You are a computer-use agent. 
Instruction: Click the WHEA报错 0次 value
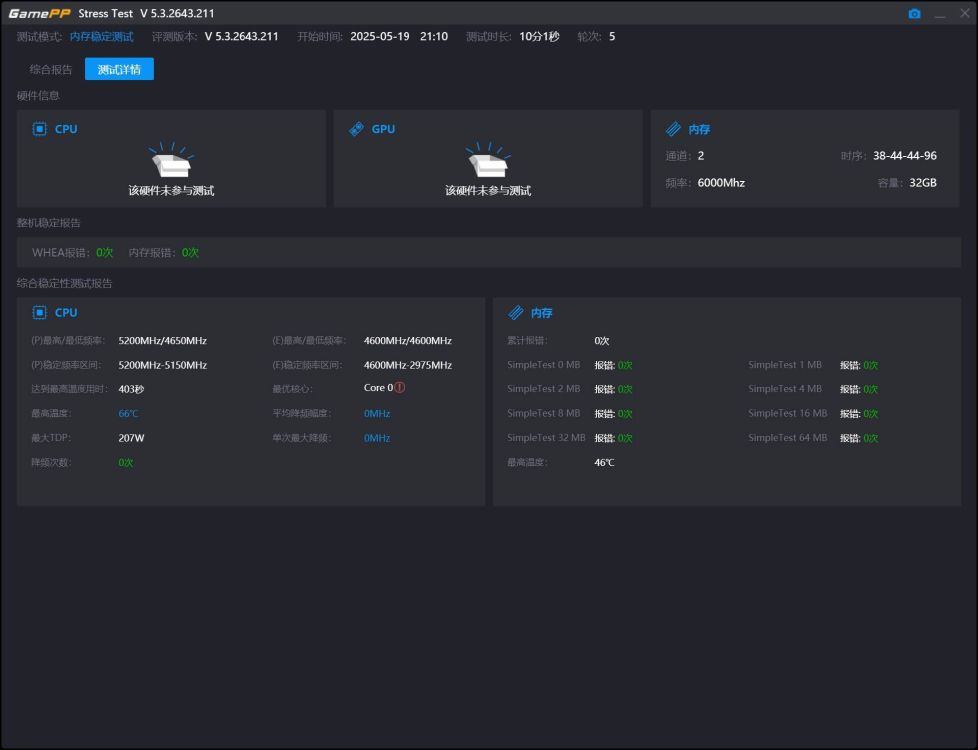click(x=105, y=253)
